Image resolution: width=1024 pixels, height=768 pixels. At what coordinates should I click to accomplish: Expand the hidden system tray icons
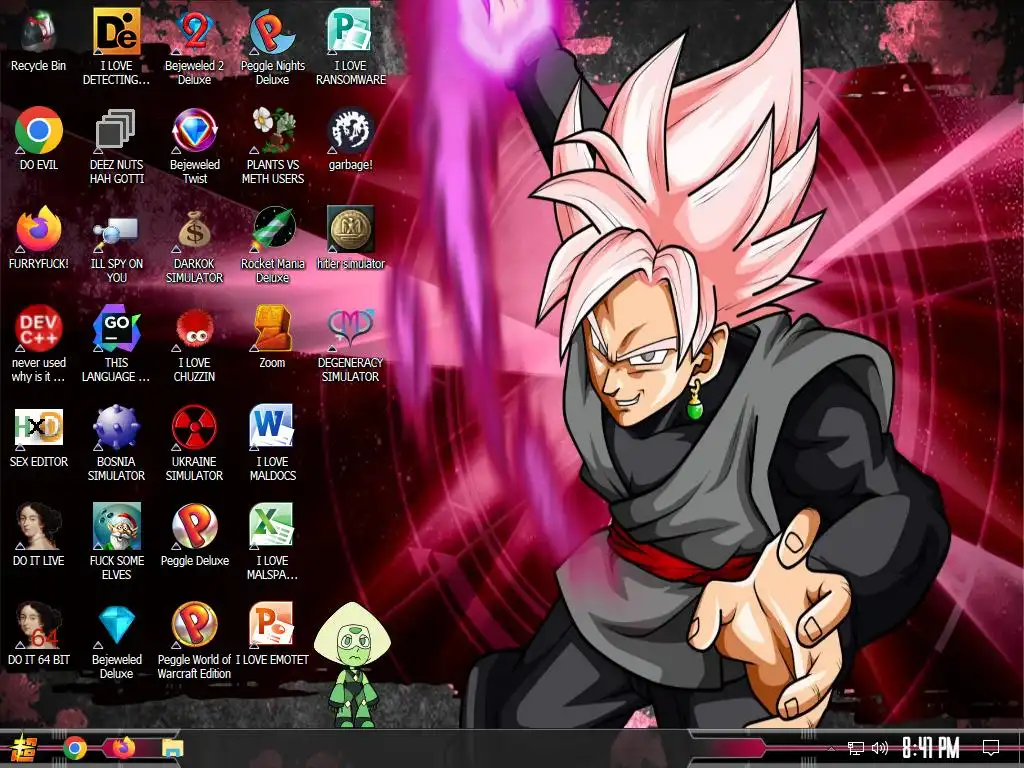click(831, 748)
